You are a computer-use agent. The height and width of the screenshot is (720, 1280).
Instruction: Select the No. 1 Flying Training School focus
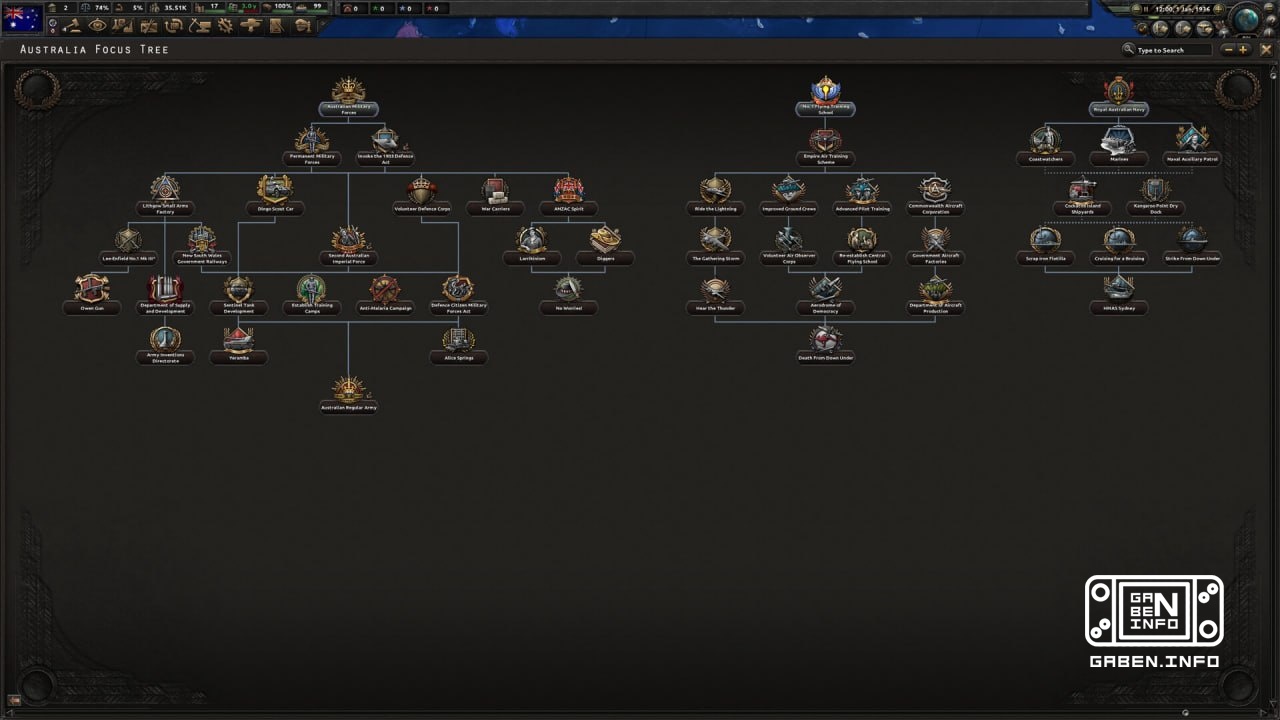point(825,97)
